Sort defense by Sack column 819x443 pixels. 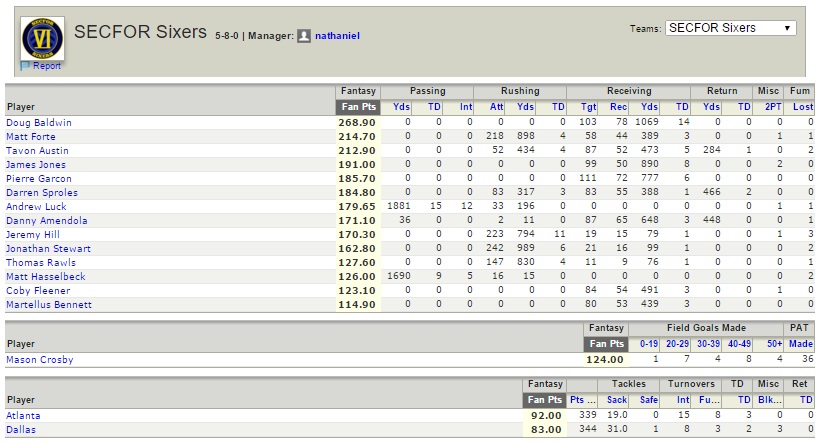tap(617, 400)
